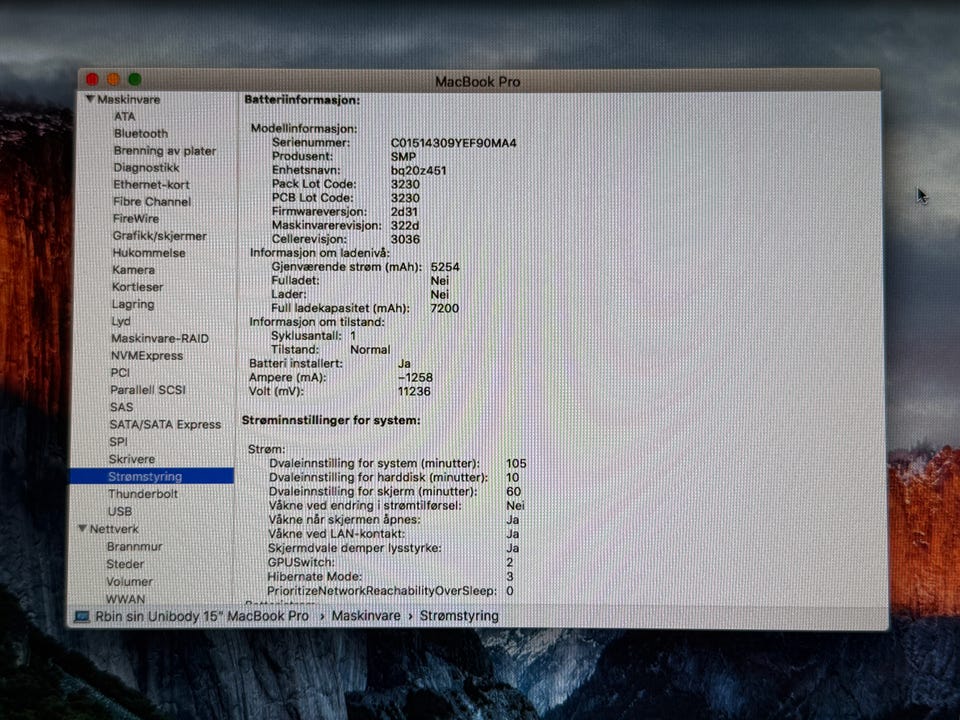The width and height of the screenshot is (960, 720).
Task: Close the MacBook Pro window
Action: click(x=92, y=80)
